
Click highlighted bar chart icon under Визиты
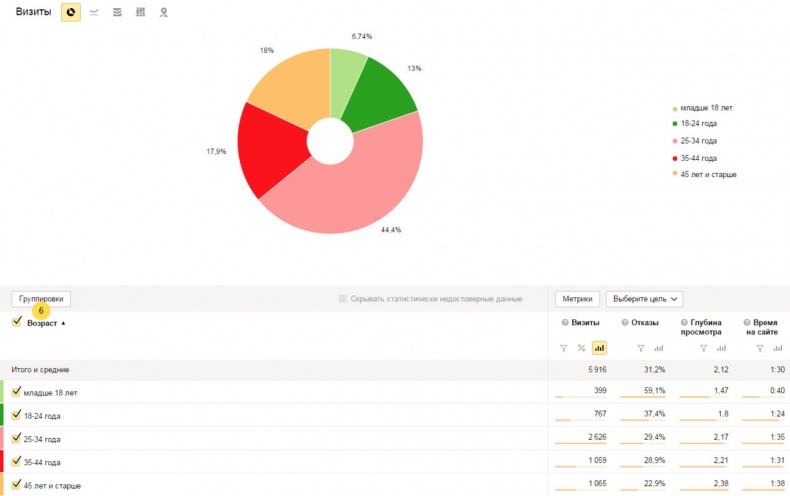599,348
